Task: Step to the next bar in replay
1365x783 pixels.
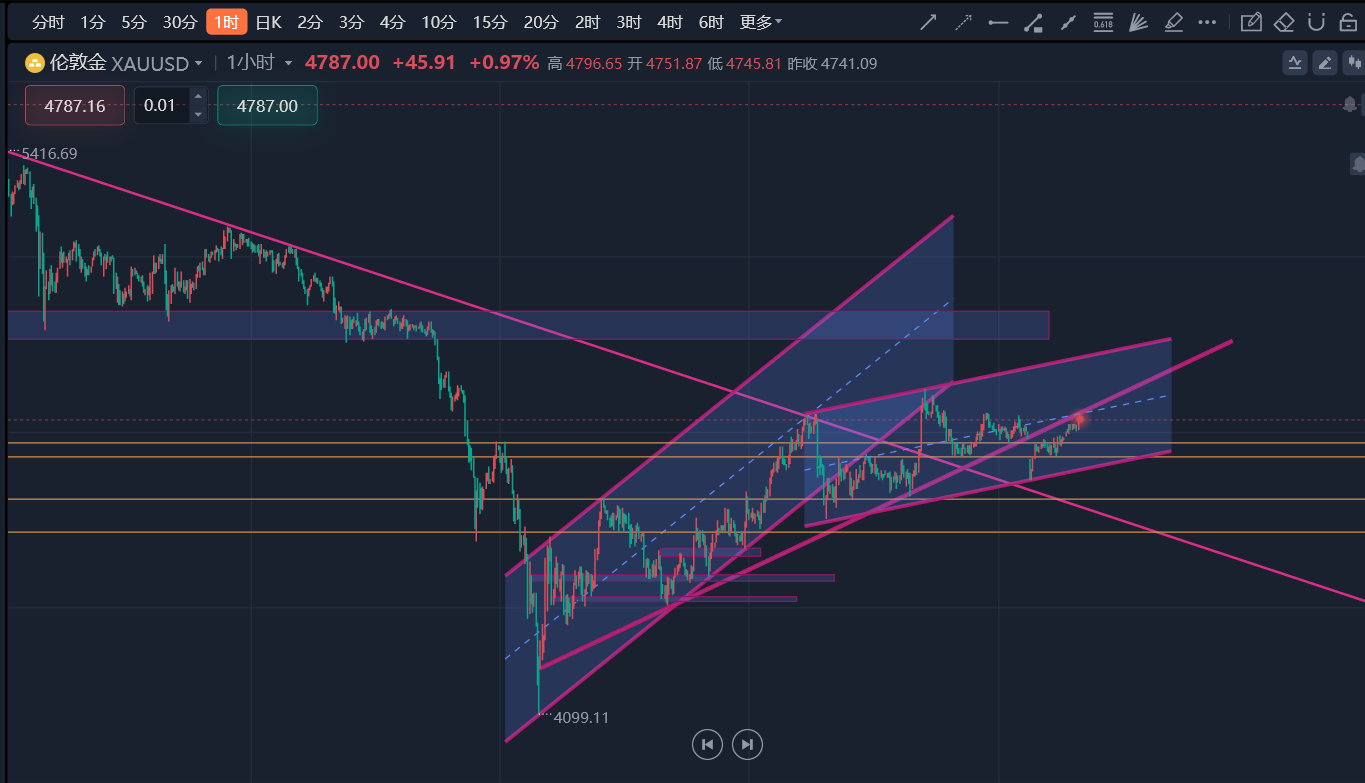Action: coord(747,744)
